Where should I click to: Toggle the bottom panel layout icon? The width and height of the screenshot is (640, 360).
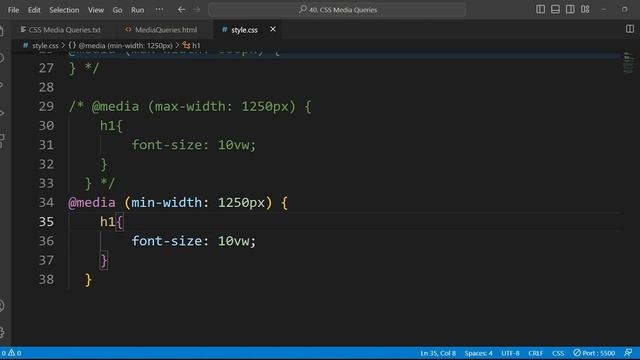point(555,9)
